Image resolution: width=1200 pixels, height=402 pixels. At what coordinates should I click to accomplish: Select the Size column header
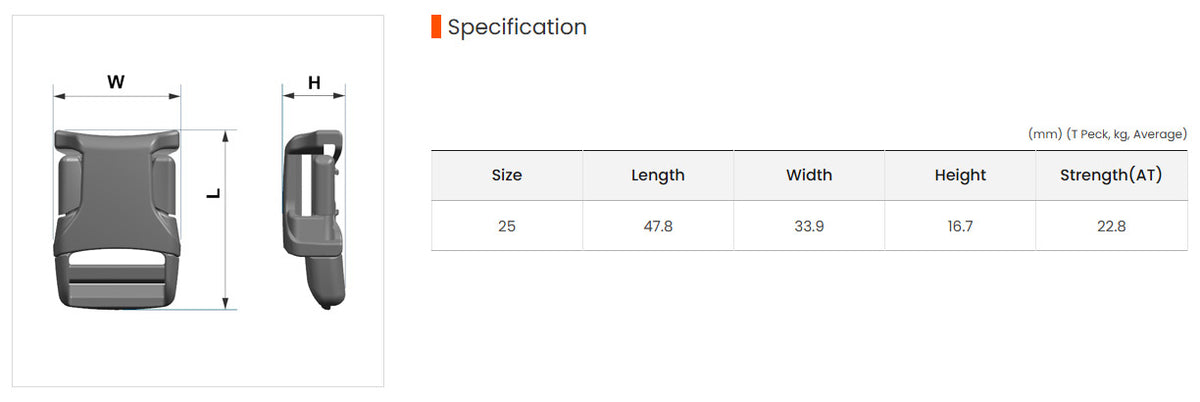[507, 175]
